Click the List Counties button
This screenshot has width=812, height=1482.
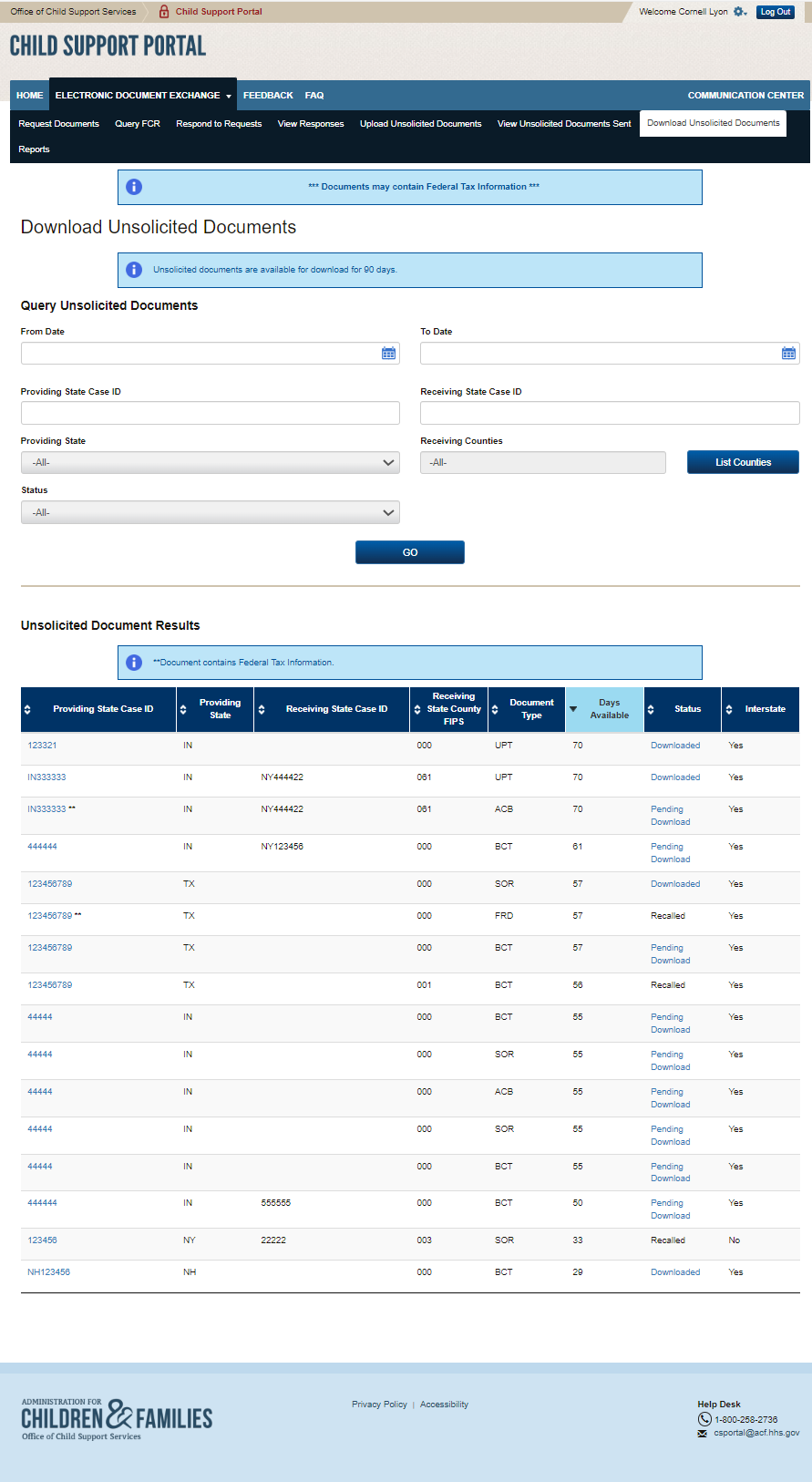point(743,463)
